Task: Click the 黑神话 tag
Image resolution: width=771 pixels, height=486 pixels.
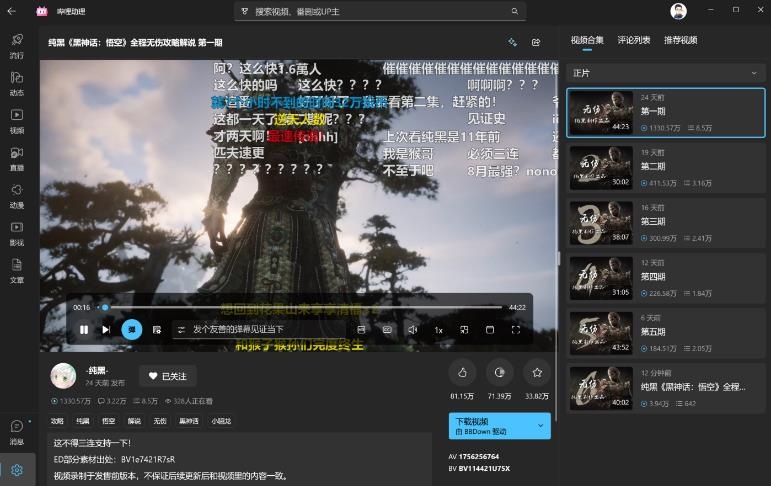Action: (189, 421)
